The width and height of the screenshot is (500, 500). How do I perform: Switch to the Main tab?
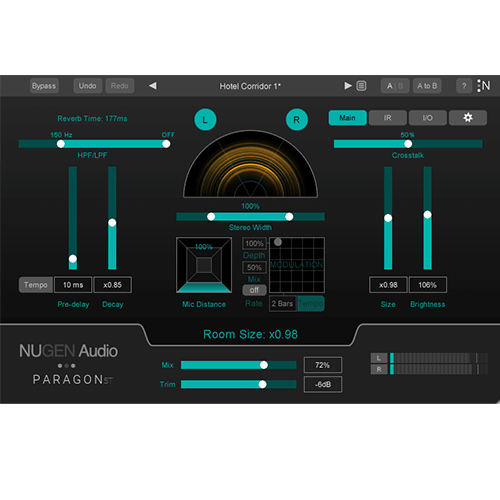pos(347,118)
